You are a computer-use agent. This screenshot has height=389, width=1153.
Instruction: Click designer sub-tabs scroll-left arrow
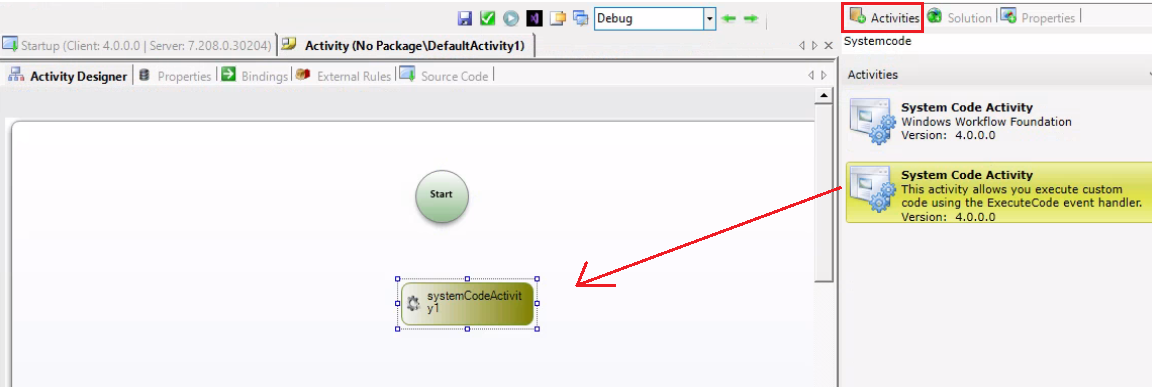pos(812,75)
